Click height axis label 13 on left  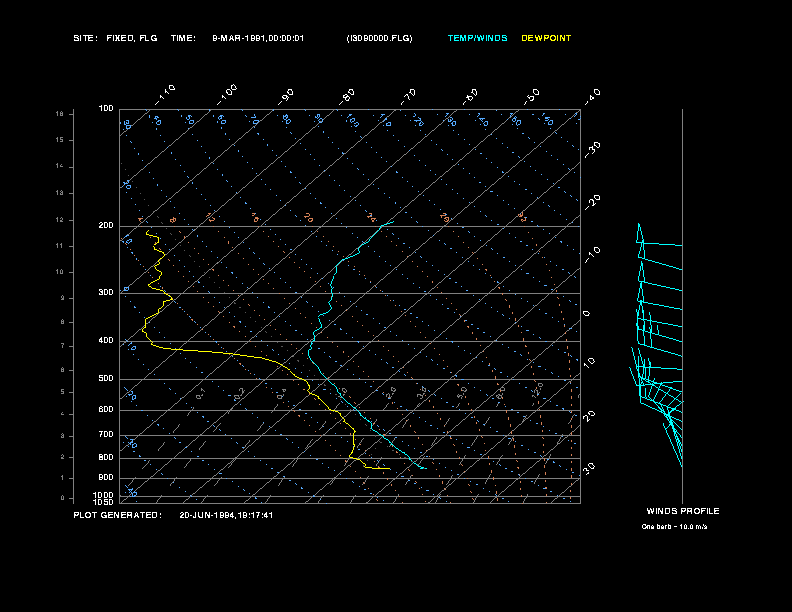(60, 193)
